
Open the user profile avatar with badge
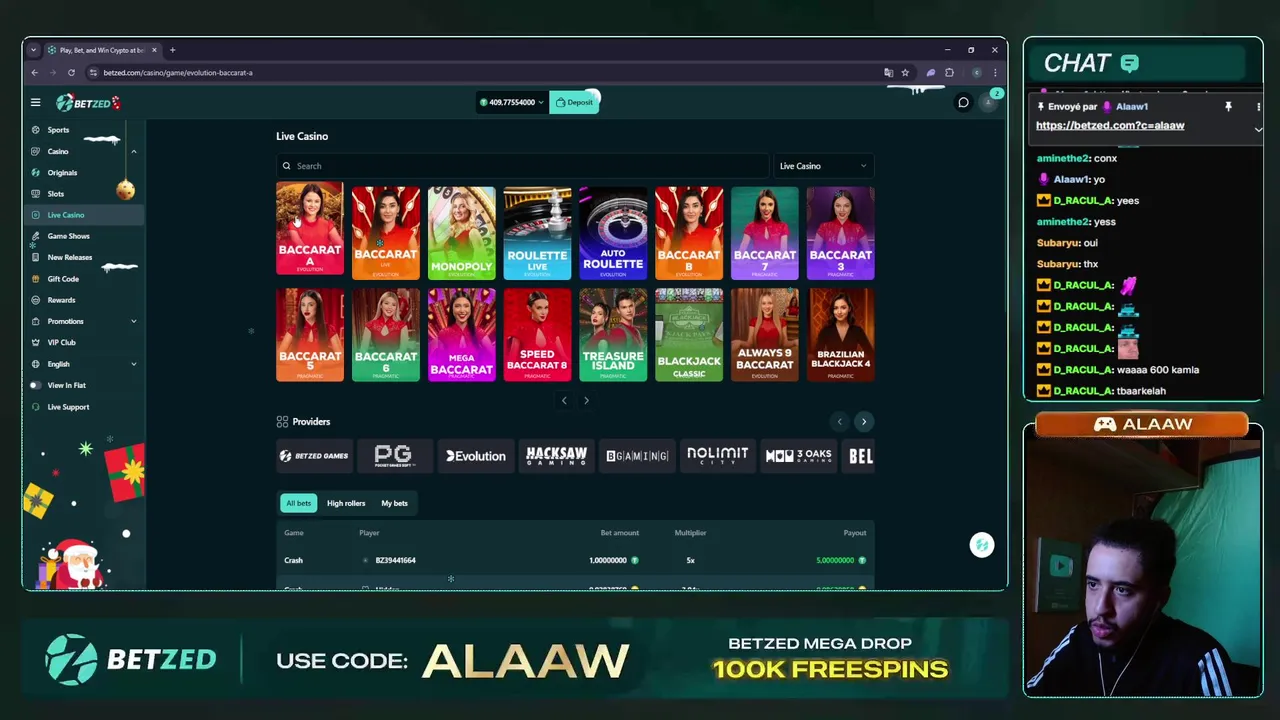tap(989, 102)
